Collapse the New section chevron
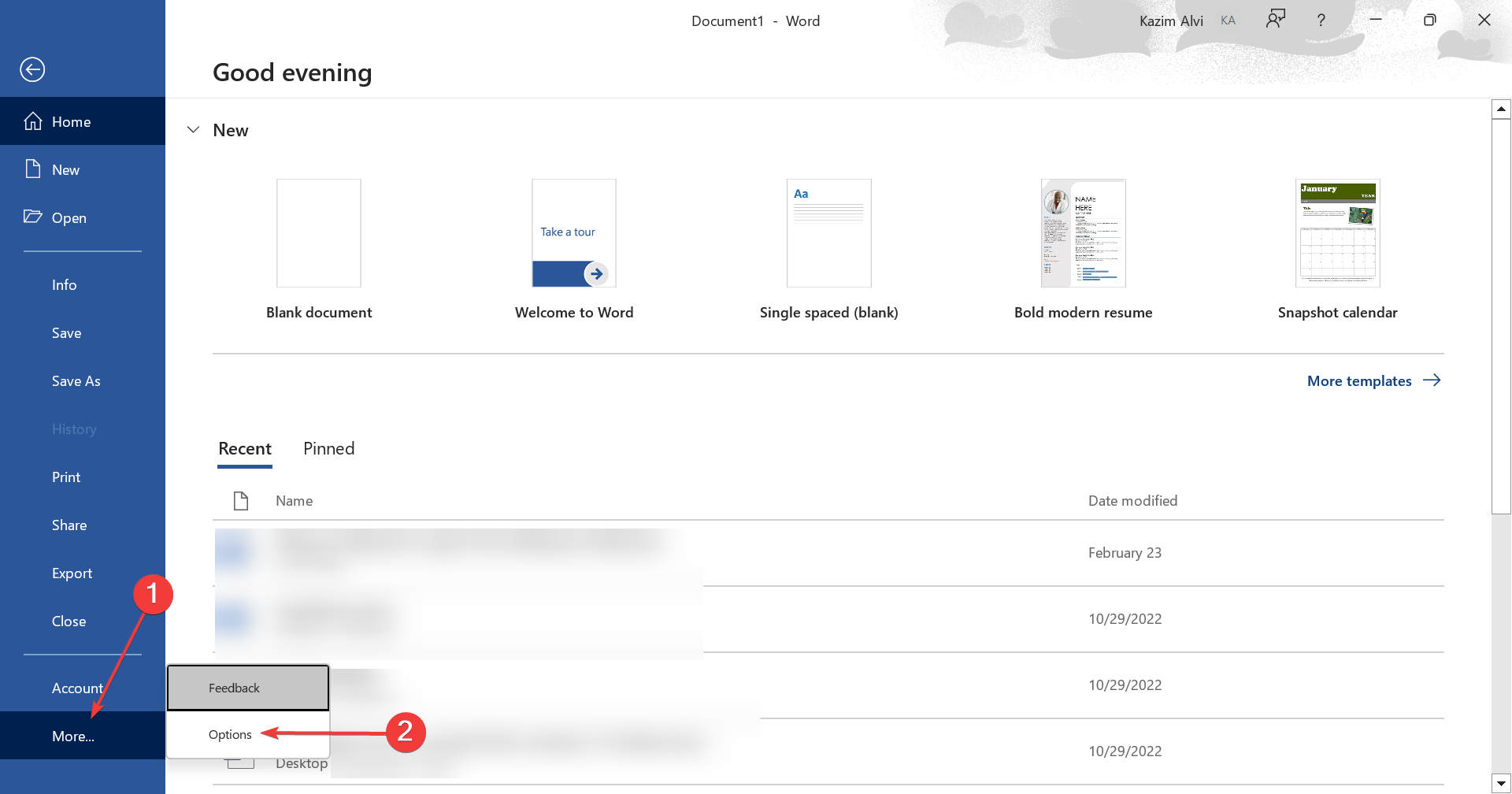 point(193,130)
